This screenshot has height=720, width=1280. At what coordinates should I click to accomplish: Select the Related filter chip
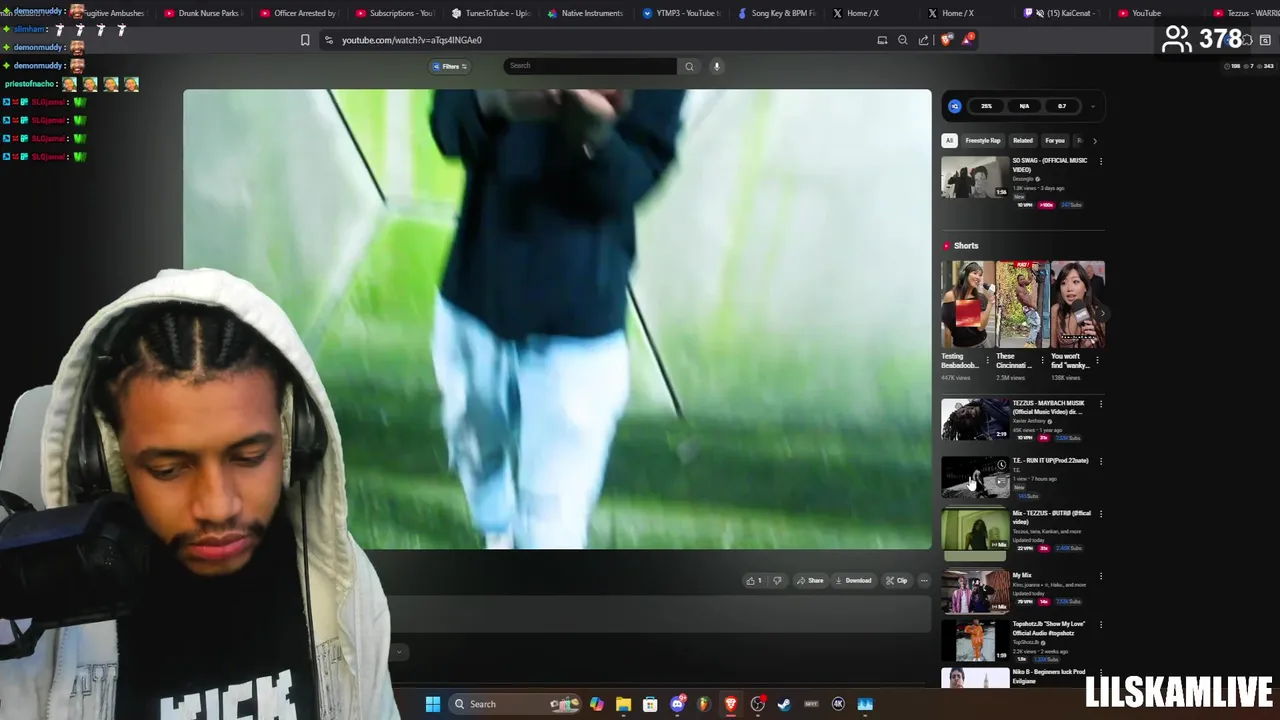(x=1022, y=141)
